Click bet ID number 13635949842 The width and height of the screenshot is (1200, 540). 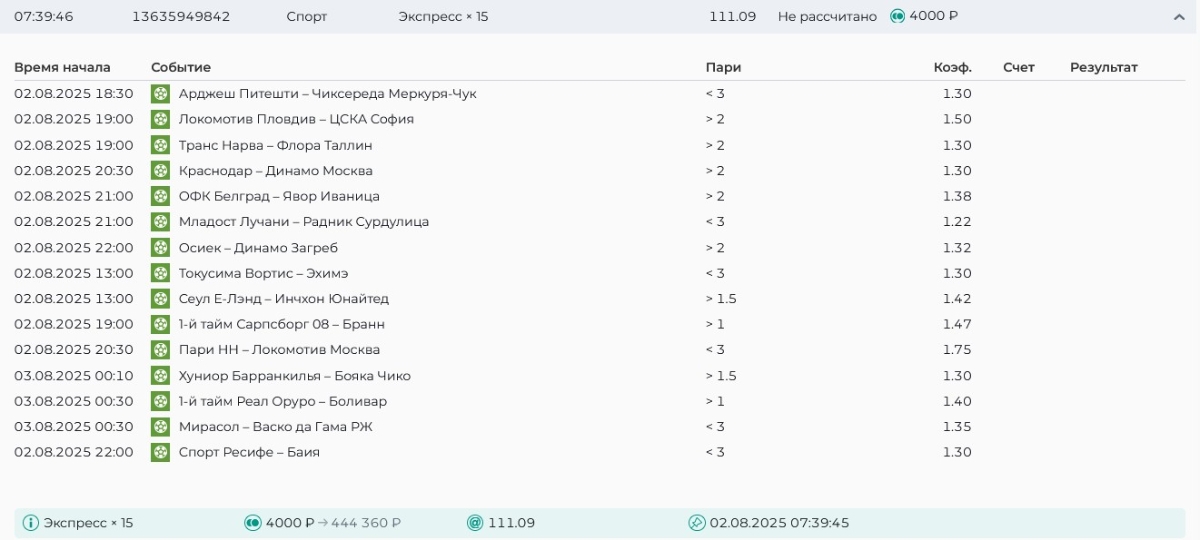coord(181,17)
